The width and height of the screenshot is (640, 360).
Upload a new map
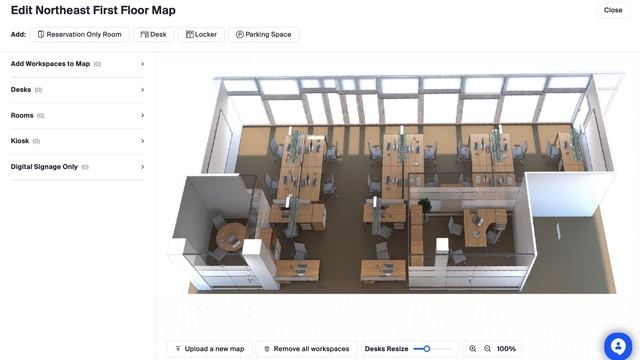(209, 349)
